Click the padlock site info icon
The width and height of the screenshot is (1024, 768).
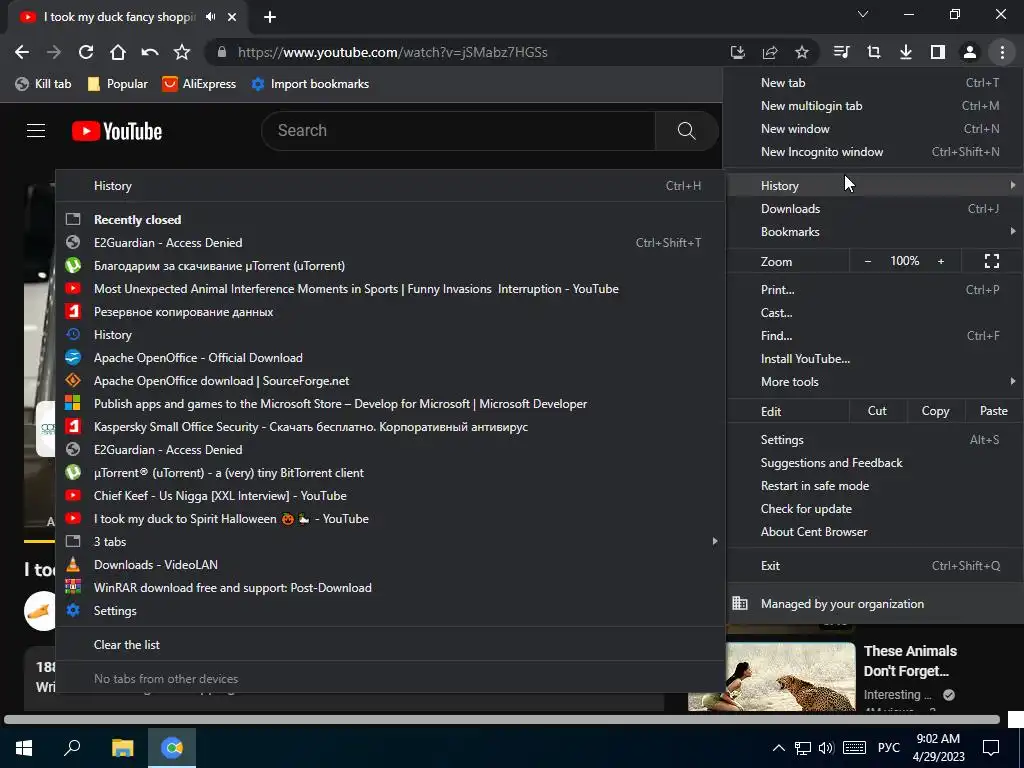click(x=222, y=52)
